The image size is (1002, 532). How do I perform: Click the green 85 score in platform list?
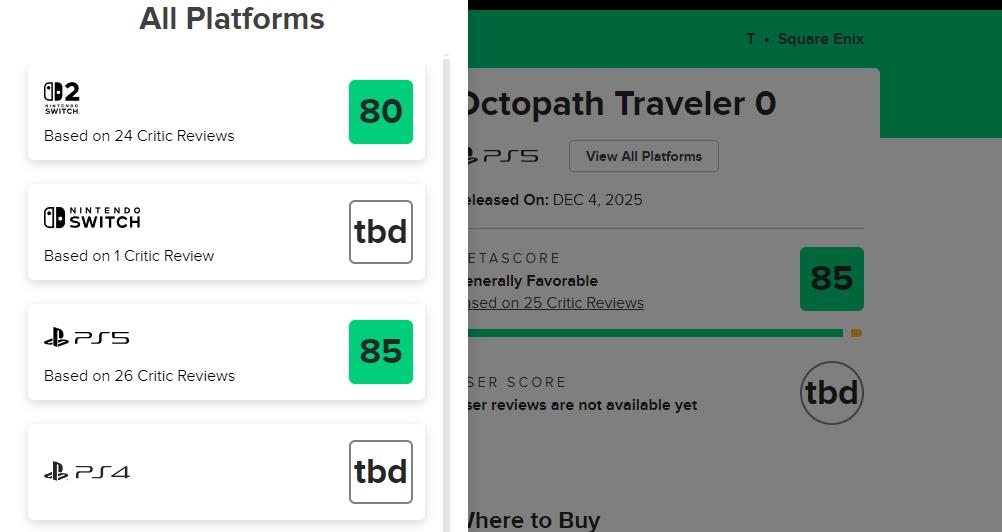(x=381, y=352)
